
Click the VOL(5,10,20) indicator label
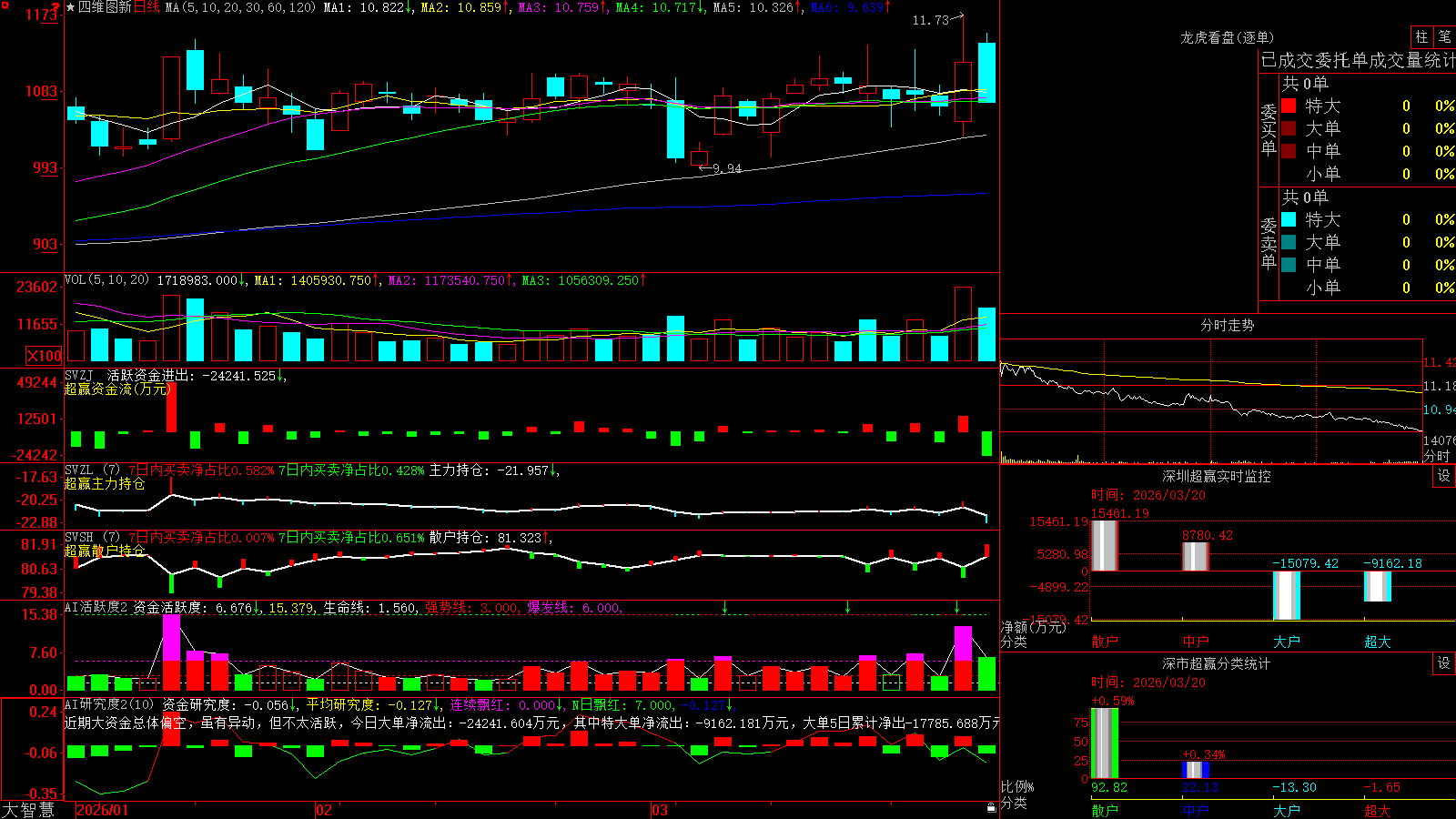106,280
